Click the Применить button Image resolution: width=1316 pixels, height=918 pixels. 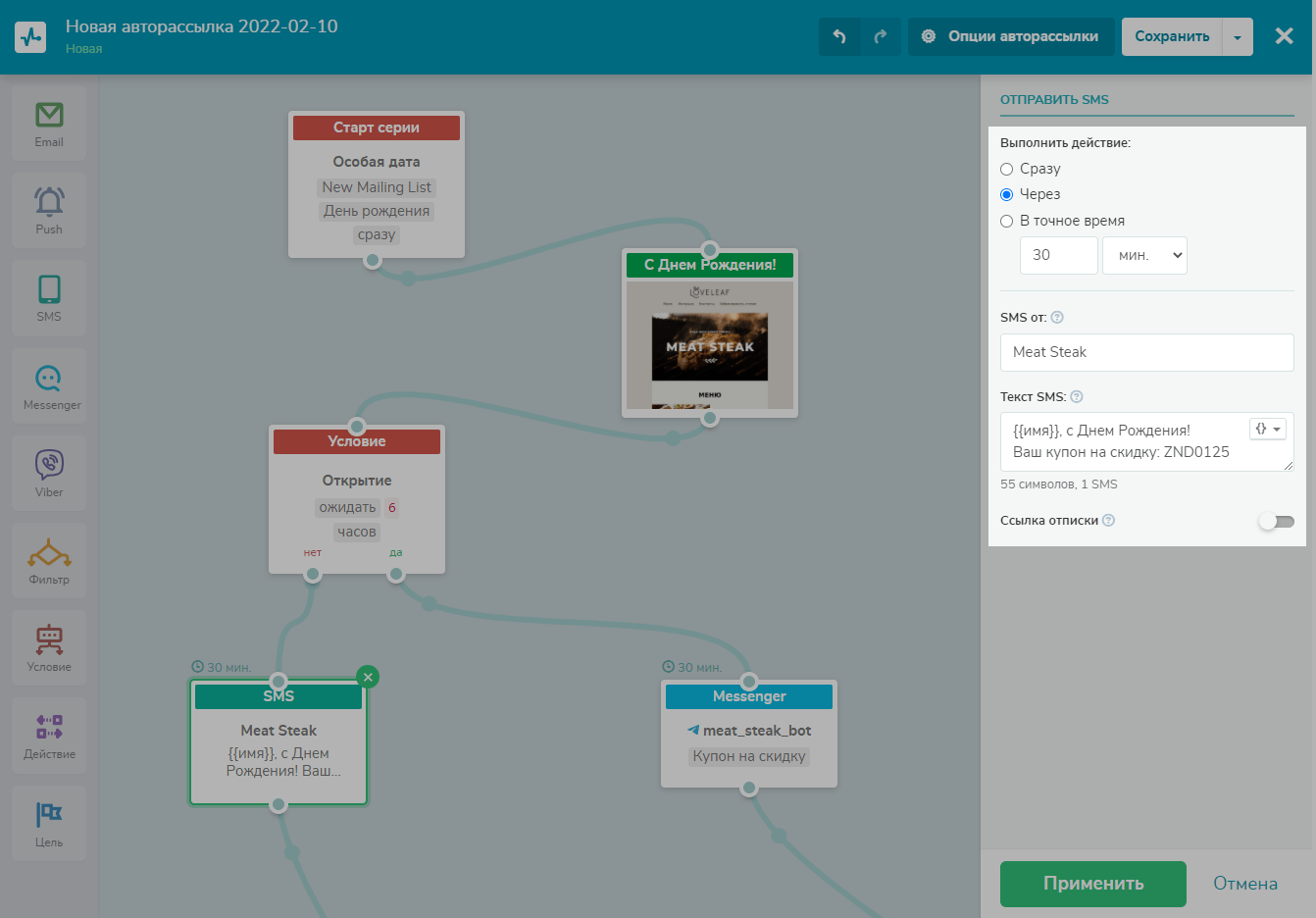click(1092, 884)
